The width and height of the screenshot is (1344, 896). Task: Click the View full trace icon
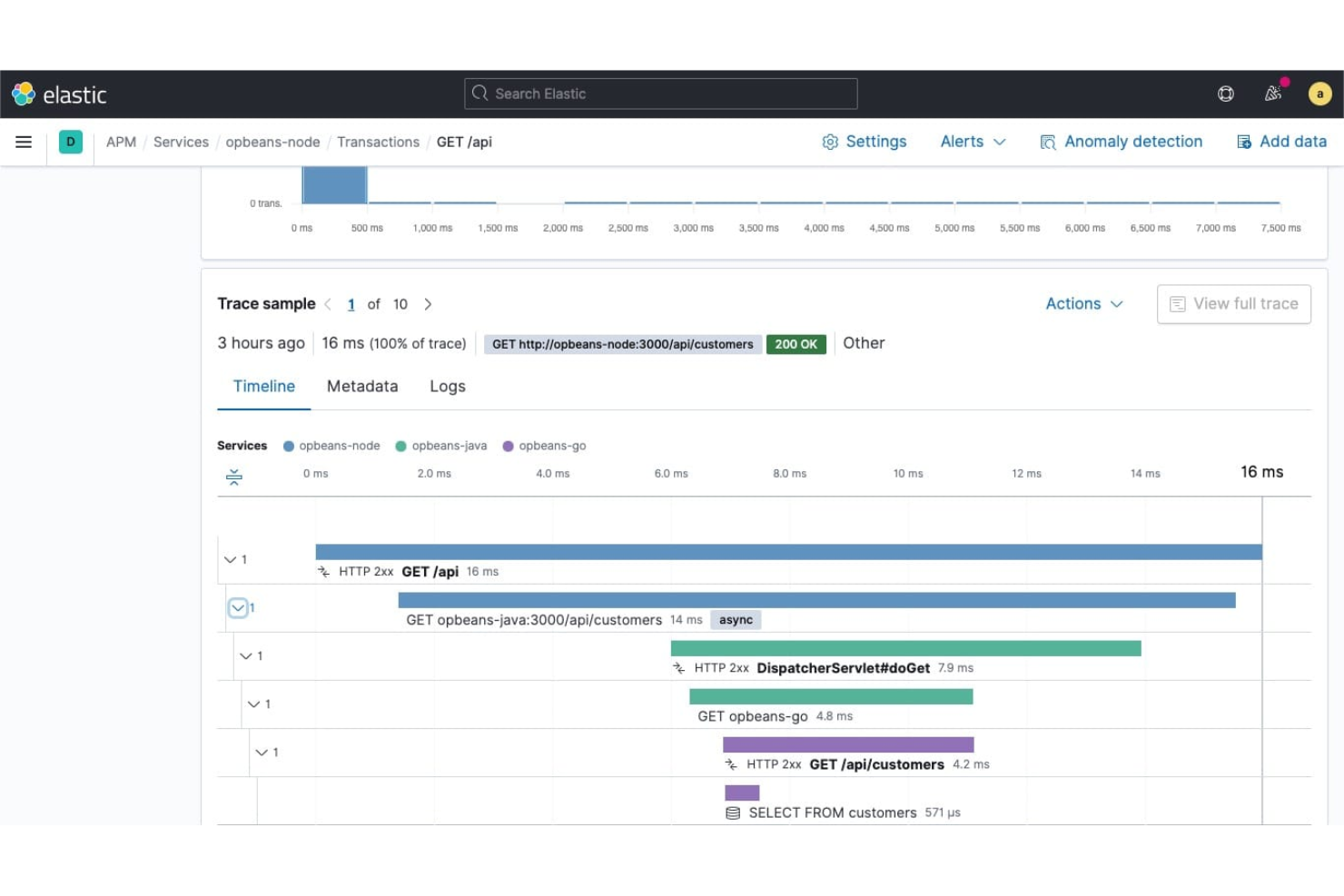1178,304
